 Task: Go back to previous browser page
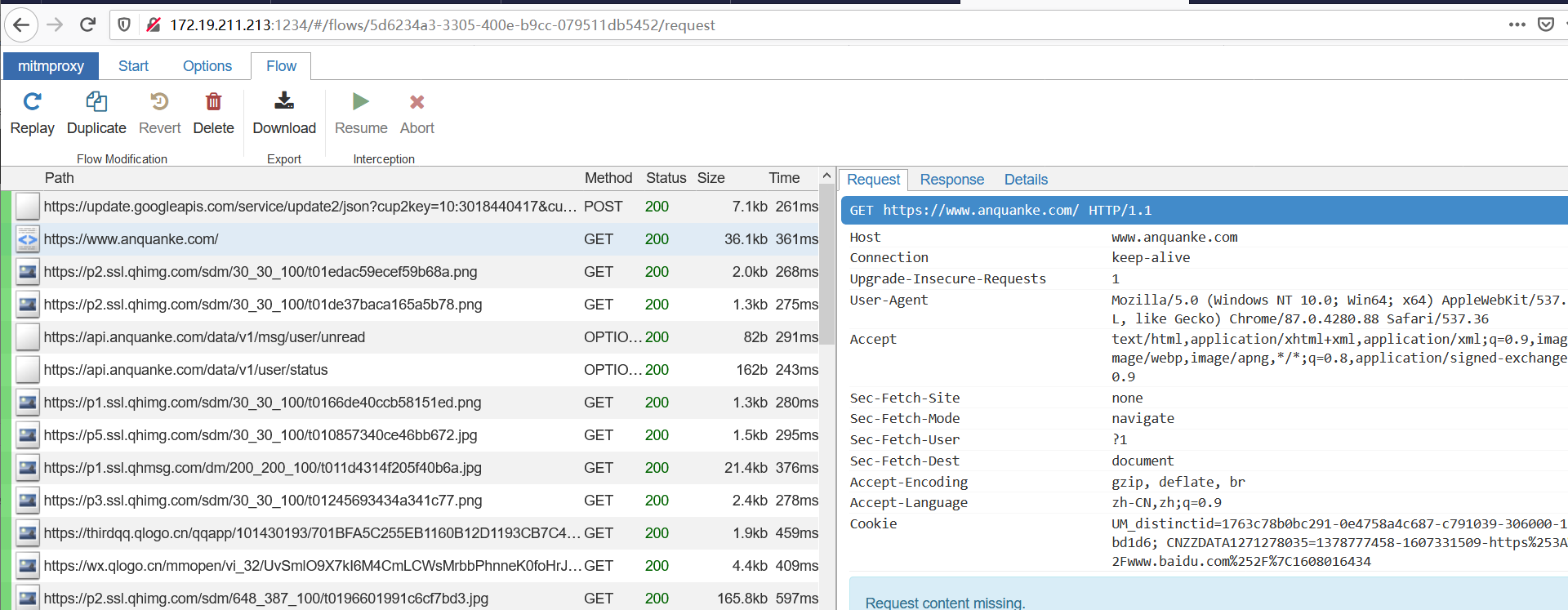click(x=22, y=24)
